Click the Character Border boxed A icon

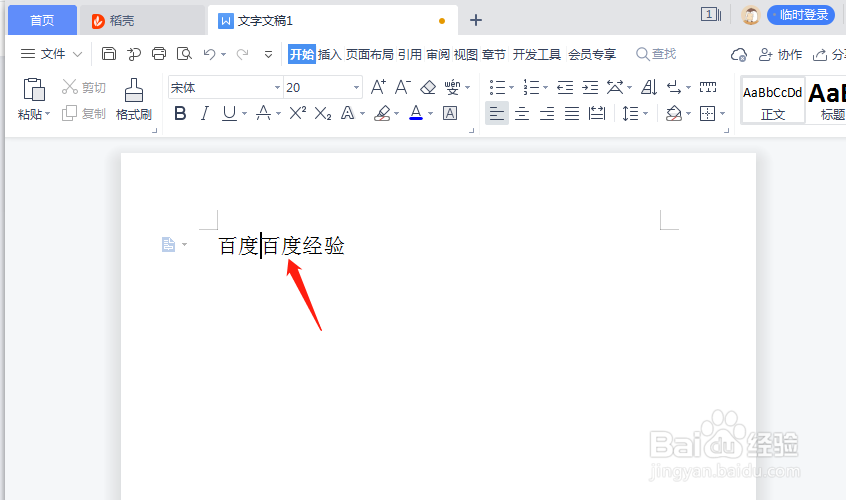450,113
